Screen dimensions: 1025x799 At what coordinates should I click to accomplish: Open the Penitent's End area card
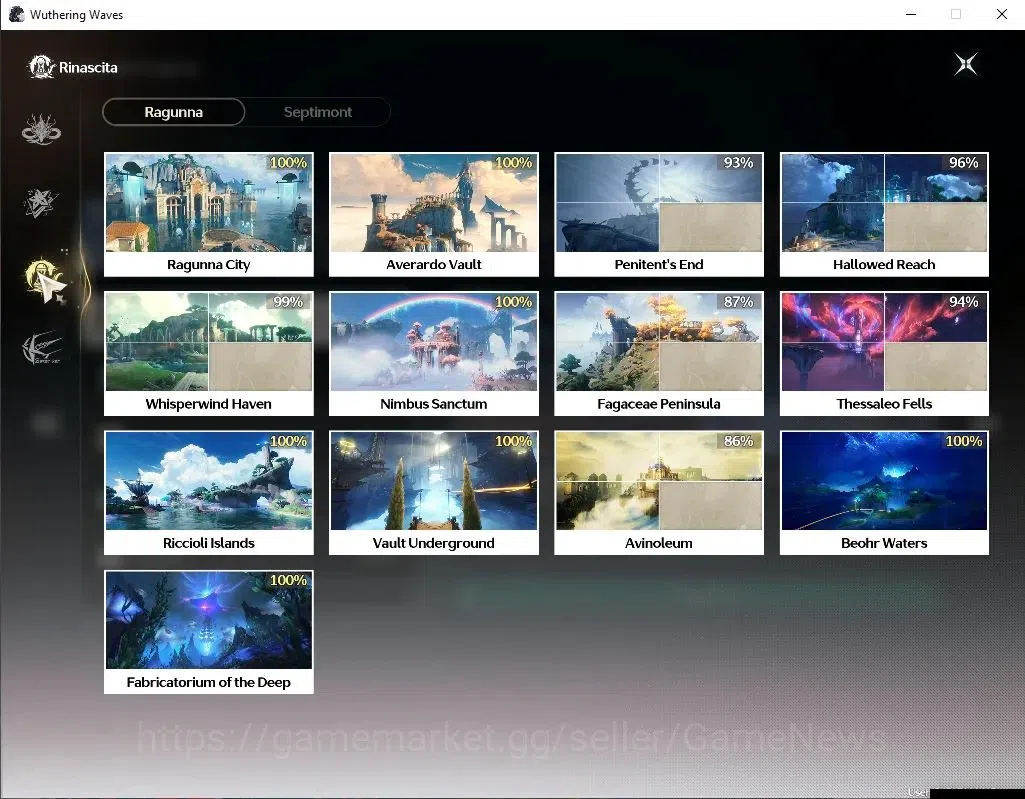coord(659,214)
